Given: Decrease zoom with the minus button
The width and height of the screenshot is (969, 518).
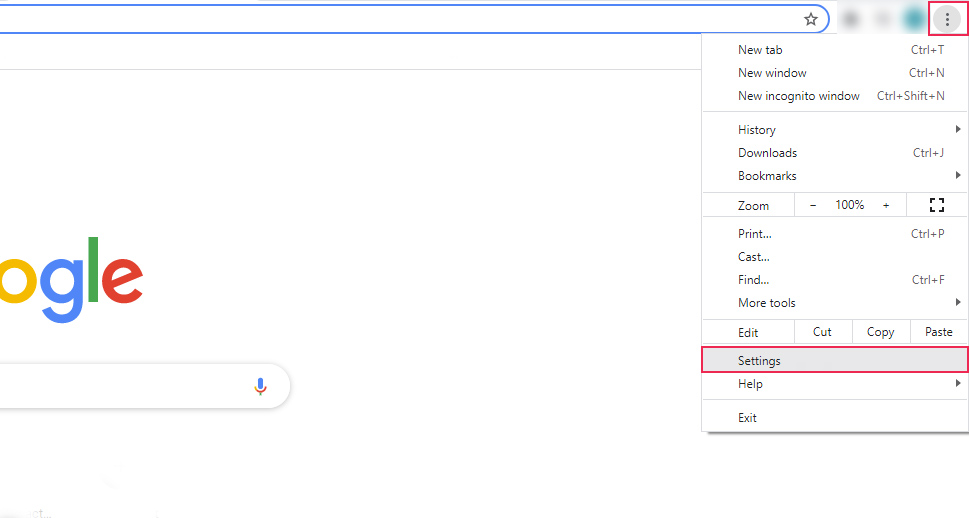Looking at the screenshot, I should tap(813, 205).
